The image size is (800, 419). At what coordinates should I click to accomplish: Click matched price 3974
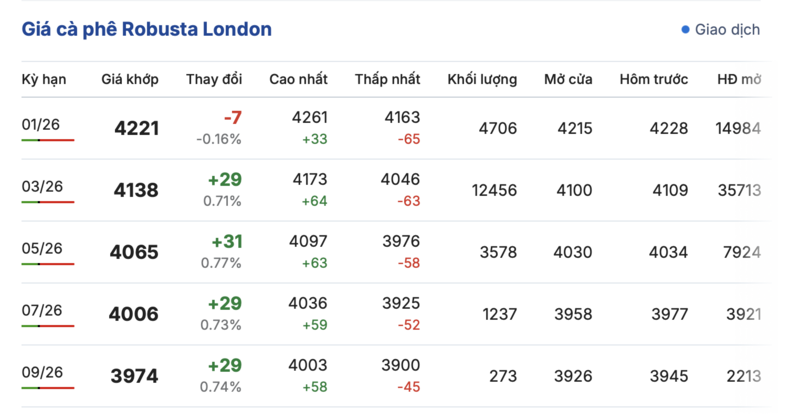(133, 376)
